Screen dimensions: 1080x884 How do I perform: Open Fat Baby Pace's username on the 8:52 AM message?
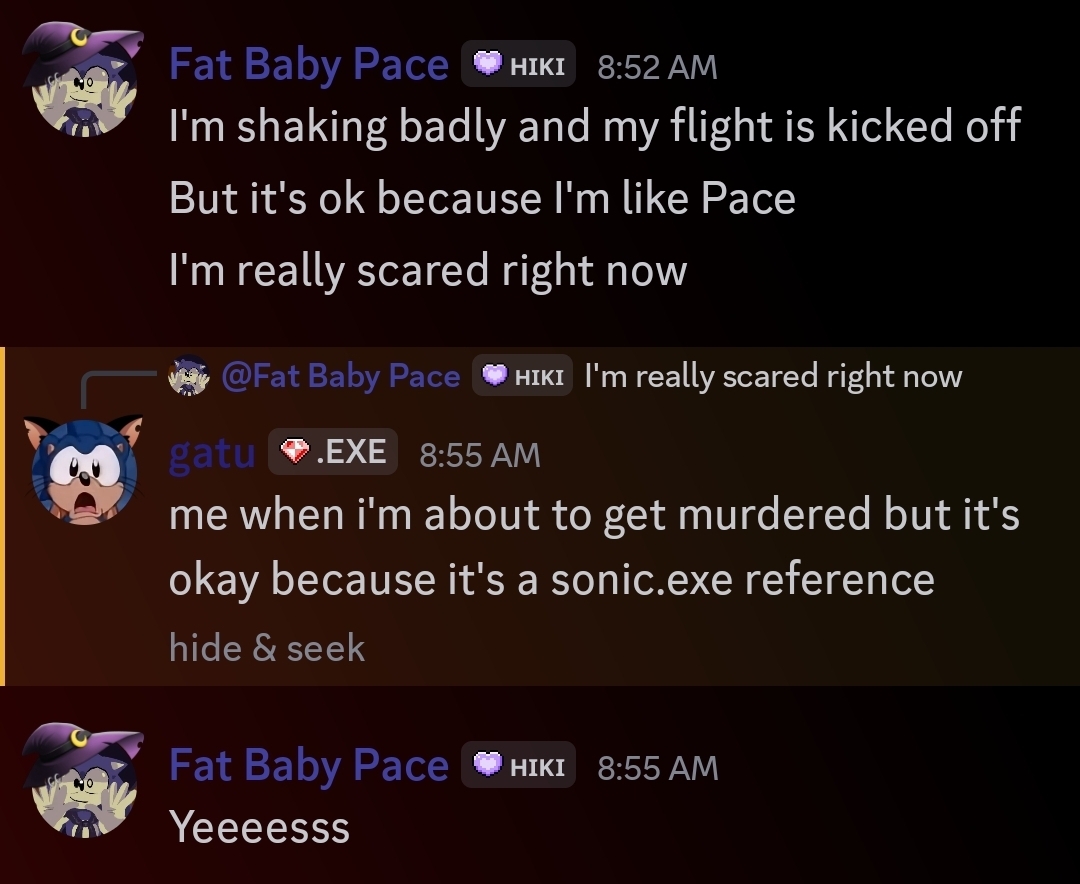pos(308,66)
